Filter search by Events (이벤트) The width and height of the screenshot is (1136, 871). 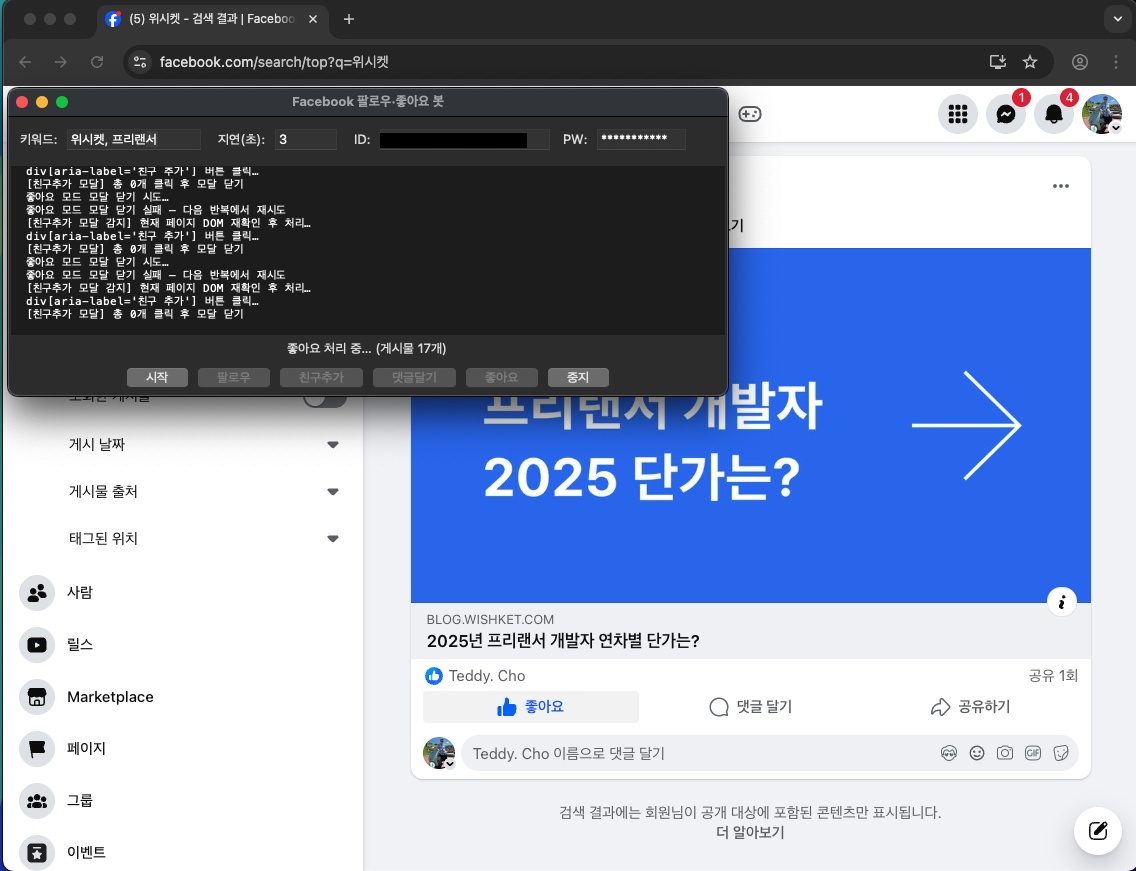pos(185,852)
